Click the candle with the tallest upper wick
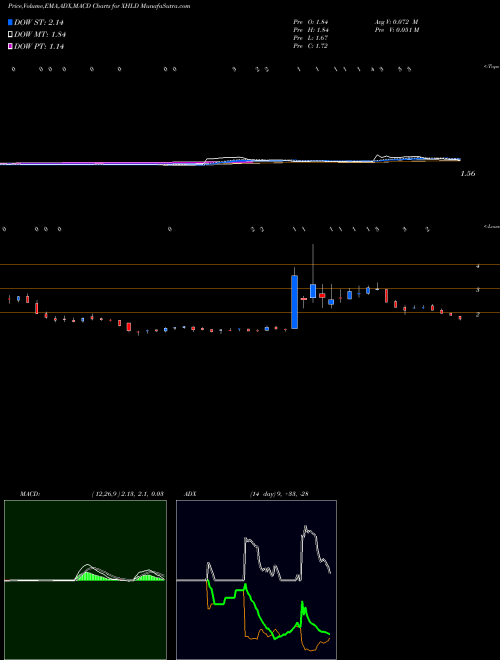Screen dimensions: 500x660 [313, 291]
